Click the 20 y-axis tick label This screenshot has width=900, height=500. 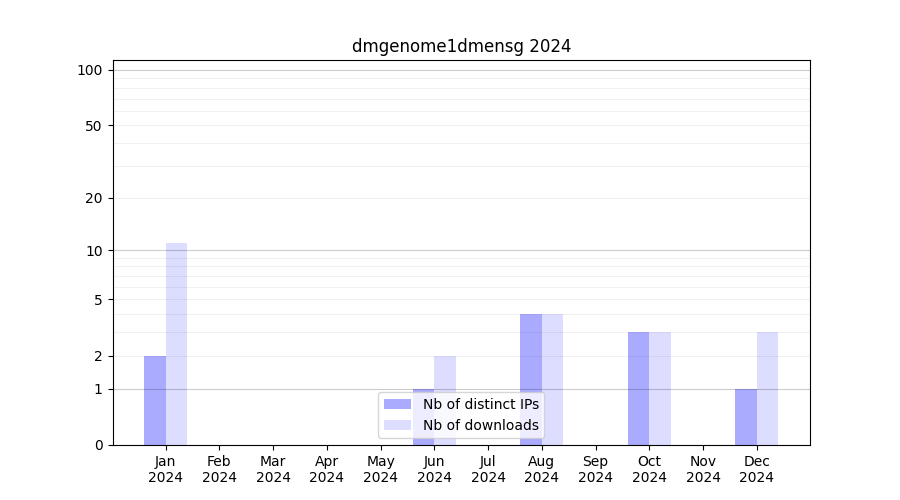coord(94,198)
